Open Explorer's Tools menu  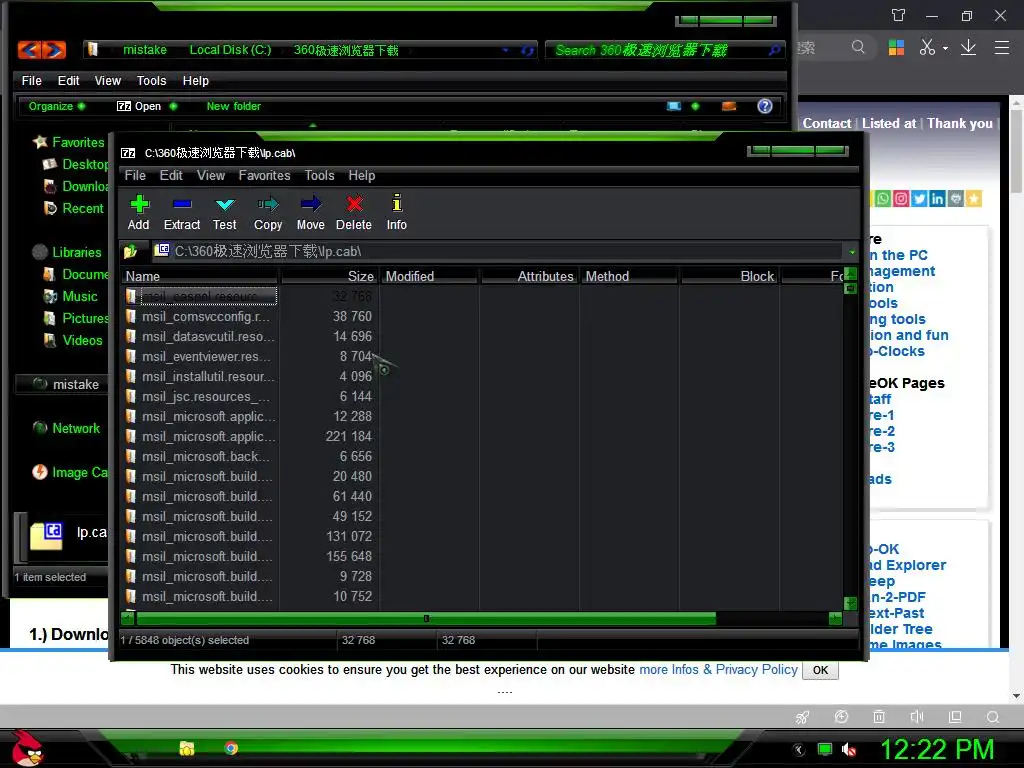152,81
